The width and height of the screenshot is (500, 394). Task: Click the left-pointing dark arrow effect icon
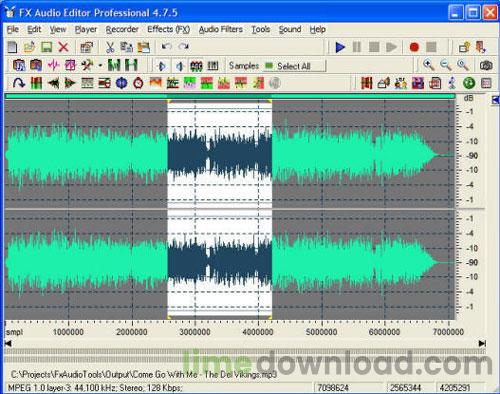(53, 83)
